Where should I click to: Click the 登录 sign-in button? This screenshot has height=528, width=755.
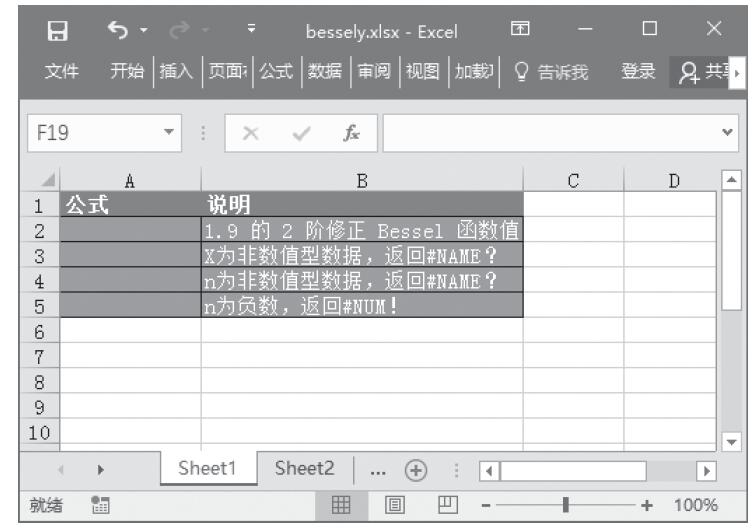[638, 72]
